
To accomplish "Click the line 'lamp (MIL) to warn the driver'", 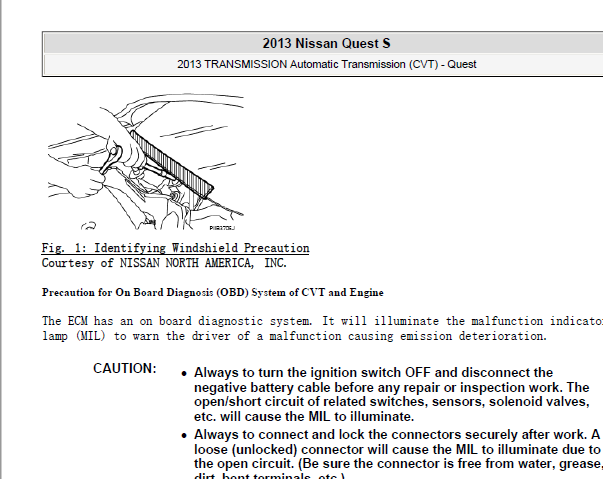I will [294, 336].
